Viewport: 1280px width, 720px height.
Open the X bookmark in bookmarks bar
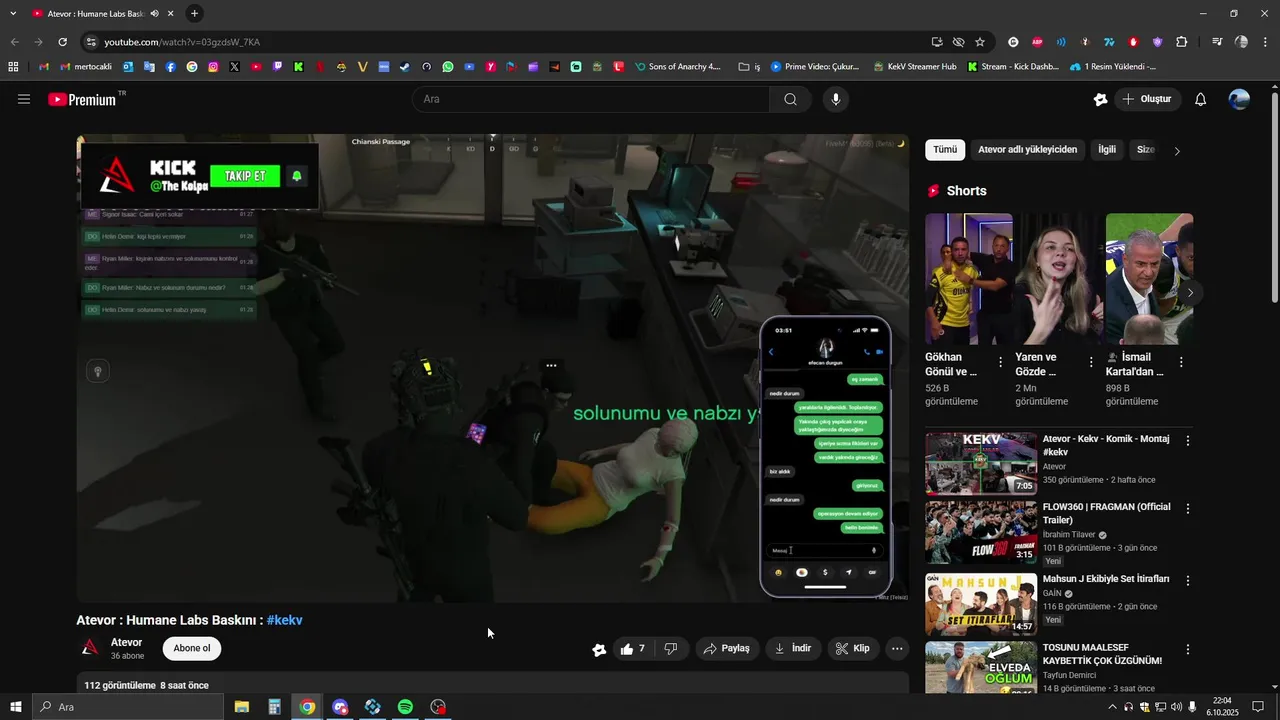pyautogui.click(x=235, y=67)
